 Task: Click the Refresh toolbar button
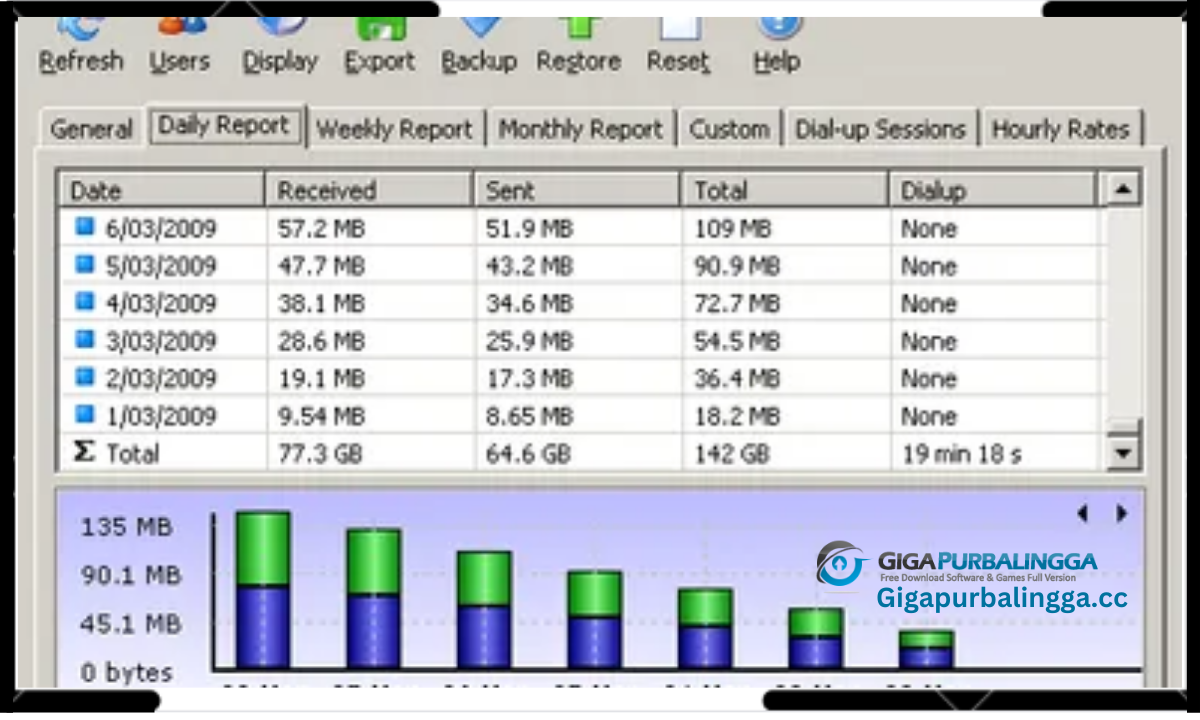pos(81,45)
